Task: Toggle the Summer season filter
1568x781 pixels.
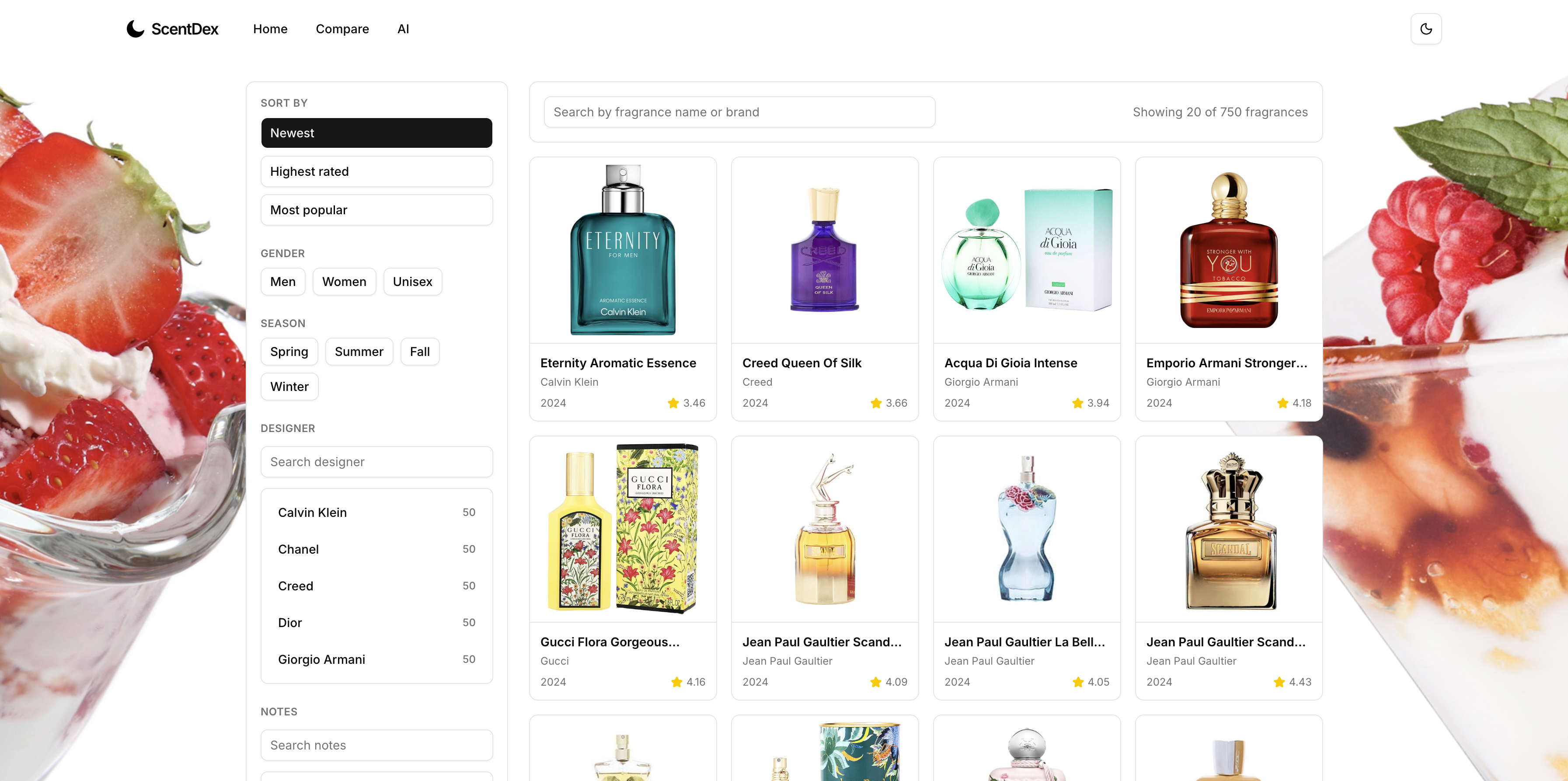Action: coord(359,351)
